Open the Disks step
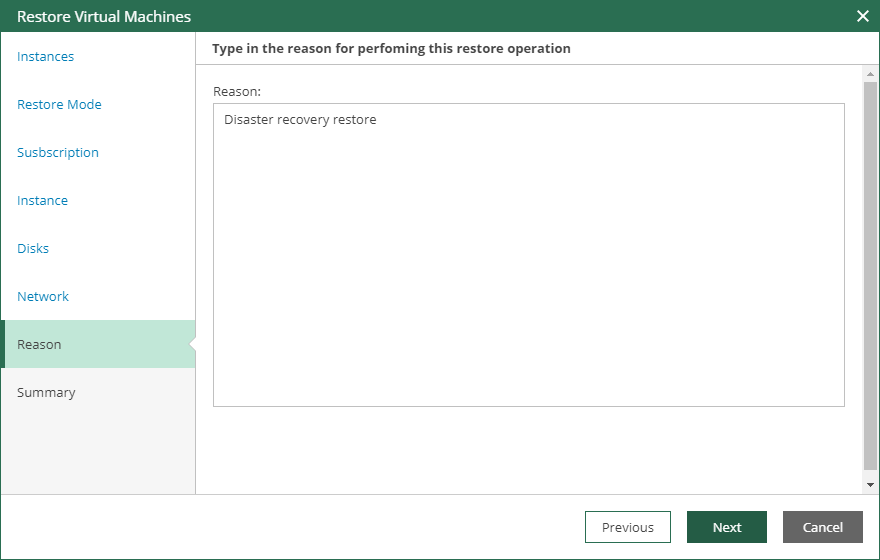Image resolution: width=880 pixels, height=560 pixels. click(x=33, y=249)
